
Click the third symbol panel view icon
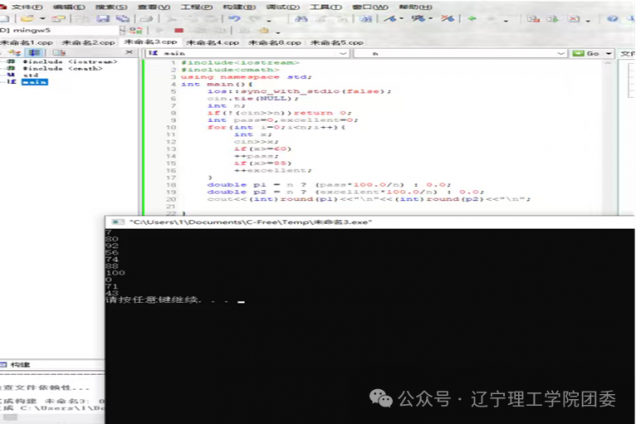coord(59,53)
